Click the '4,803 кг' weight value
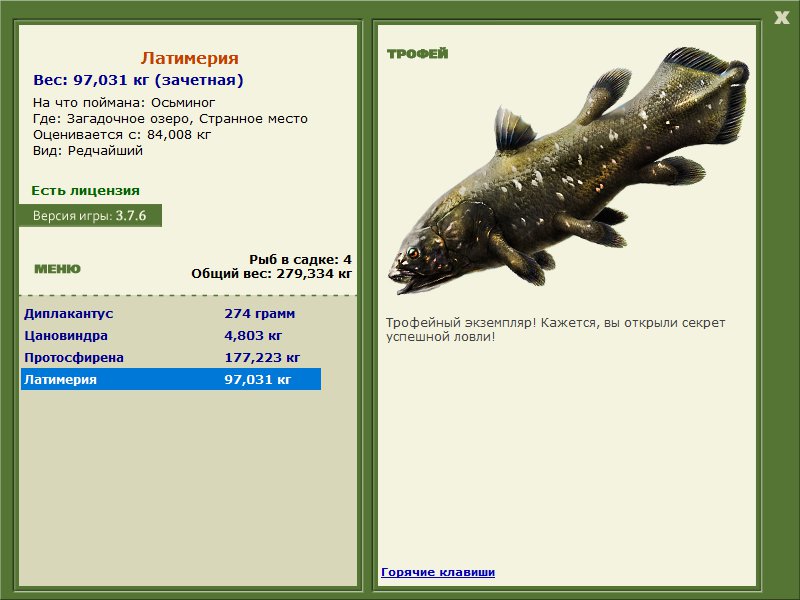Image resolution: width=800 pixels, height=600 pixels. tap(253, 336)
